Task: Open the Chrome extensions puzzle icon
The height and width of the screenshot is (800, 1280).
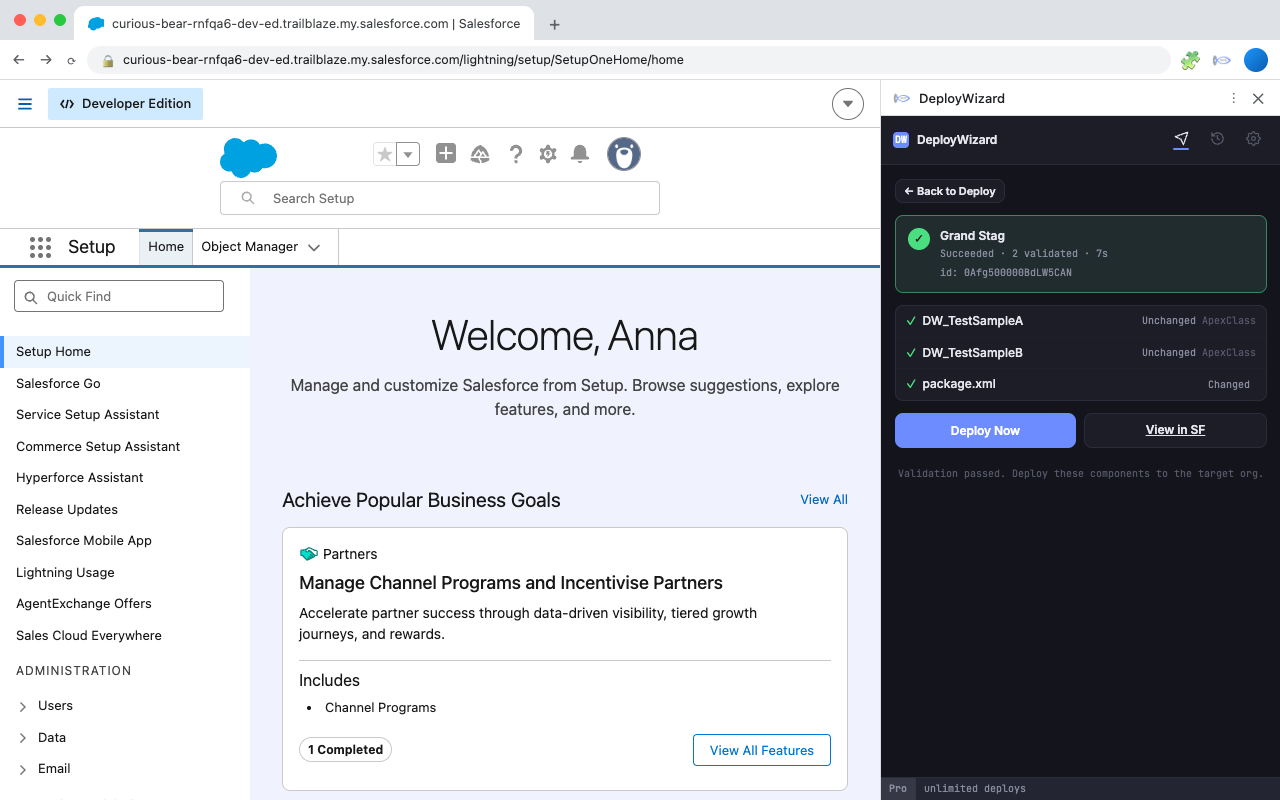Action: 1190,60
